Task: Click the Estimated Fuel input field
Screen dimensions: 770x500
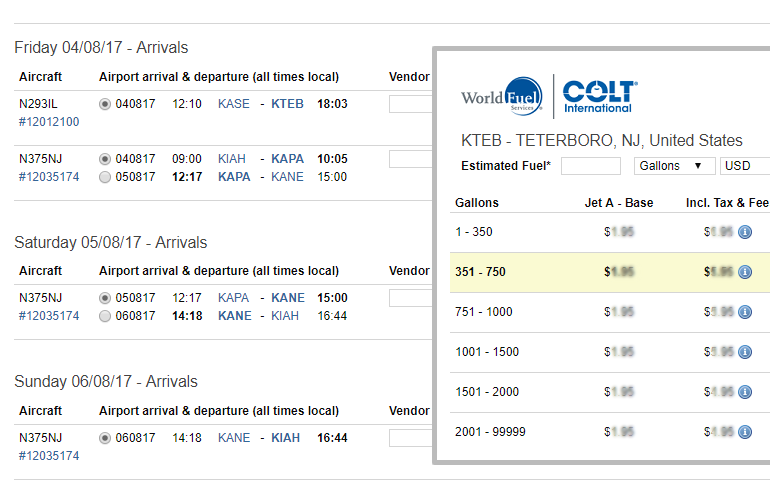Action: [x=590, y=166]
